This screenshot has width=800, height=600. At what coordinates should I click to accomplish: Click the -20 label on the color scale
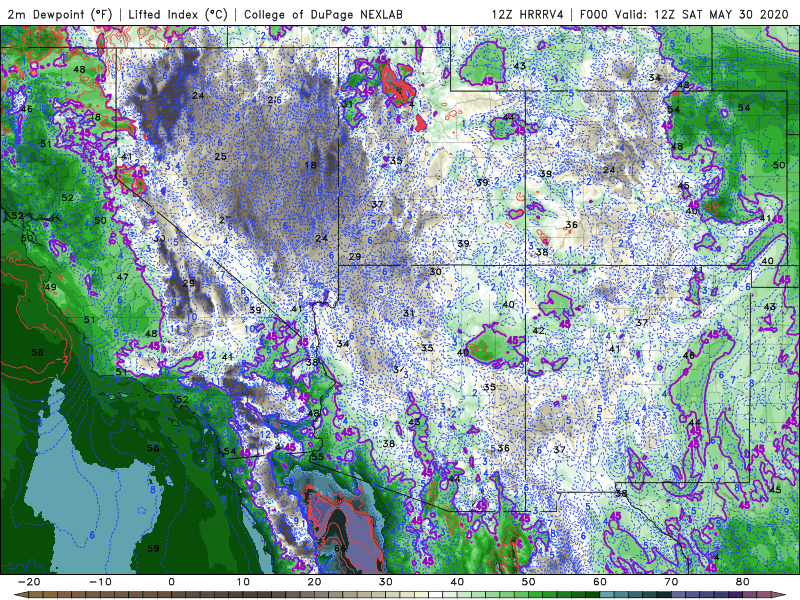tap(28, 582)
